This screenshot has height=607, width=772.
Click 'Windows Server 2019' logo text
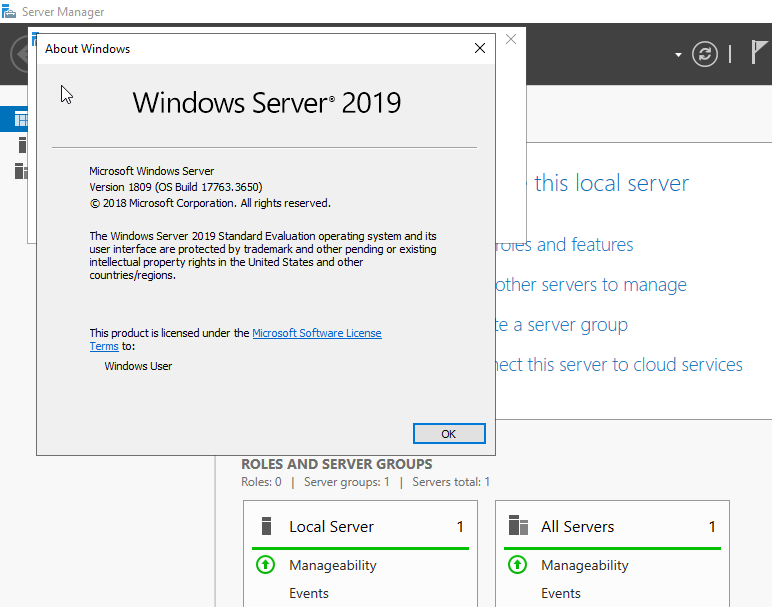(x=267, y=103)
